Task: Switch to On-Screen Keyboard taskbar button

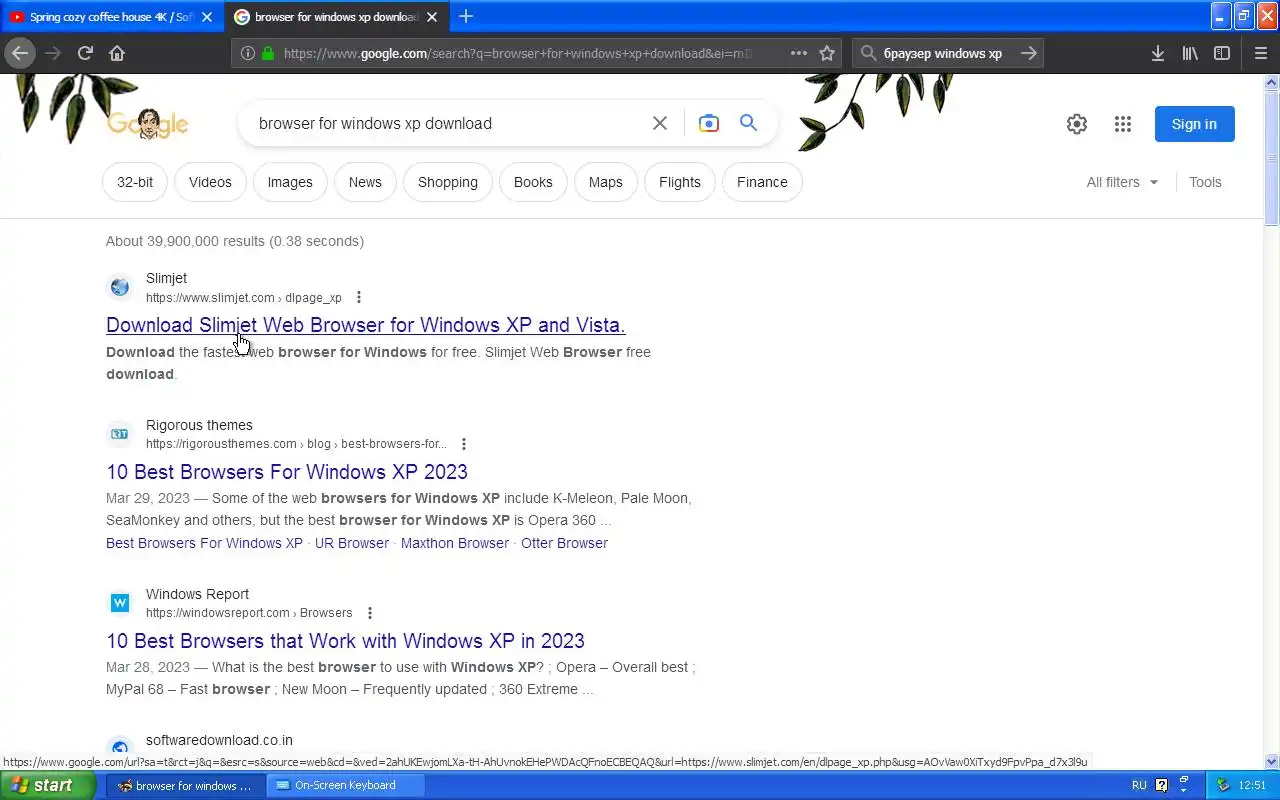Action: [345, 785]
